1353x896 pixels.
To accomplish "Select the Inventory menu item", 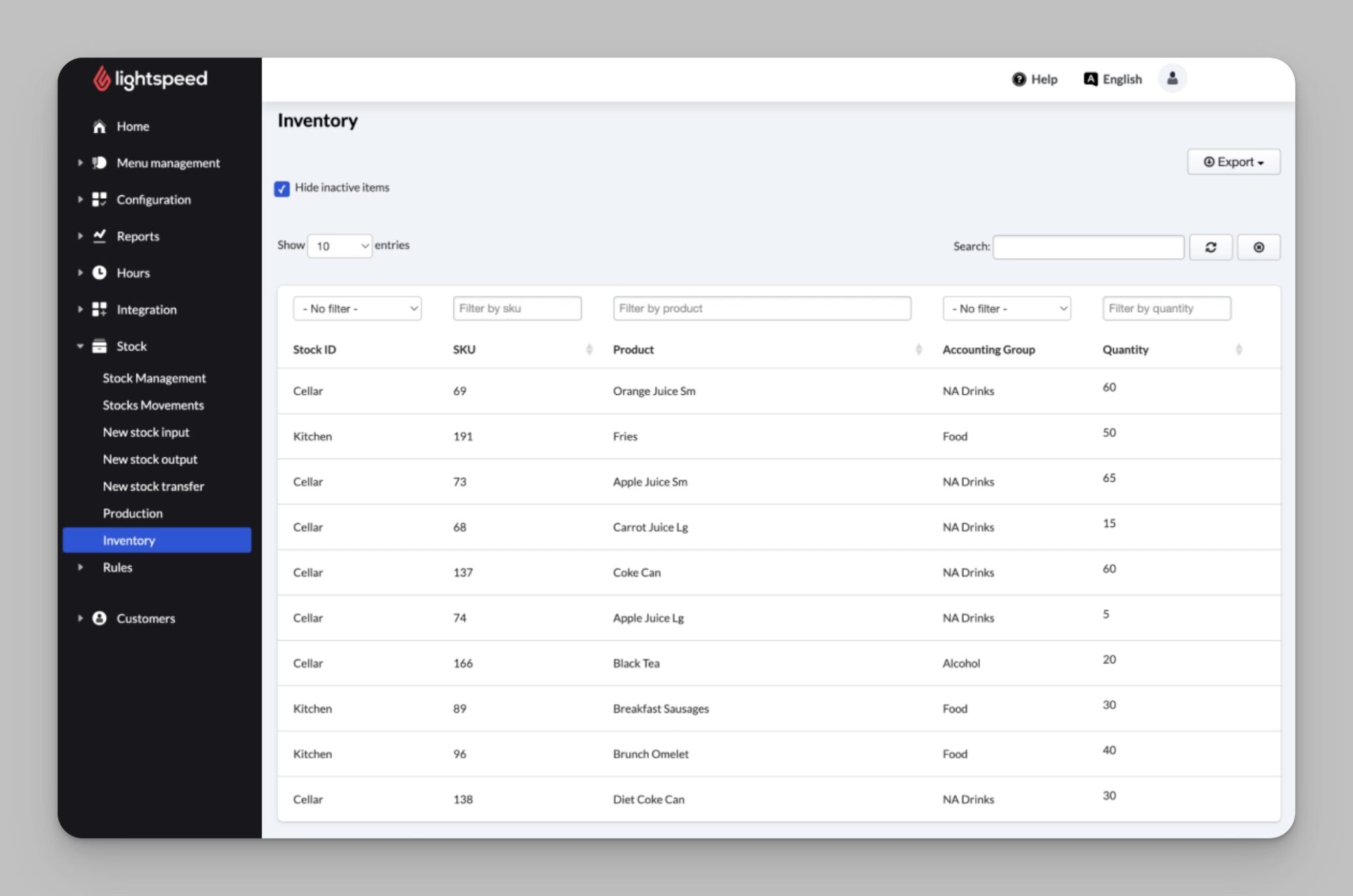I will coord(157,540).
